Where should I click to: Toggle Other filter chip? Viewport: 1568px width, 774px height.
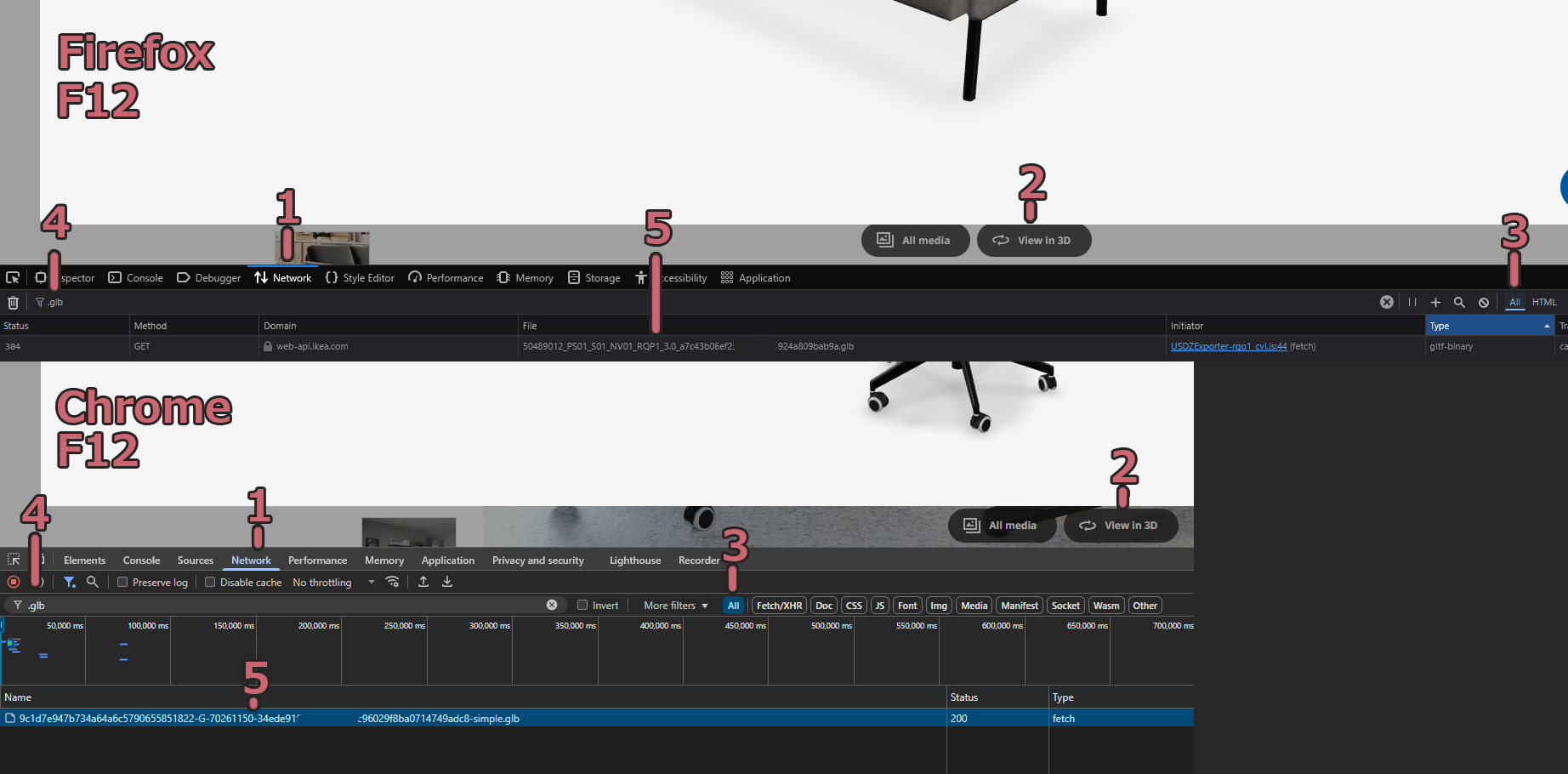1145,606
